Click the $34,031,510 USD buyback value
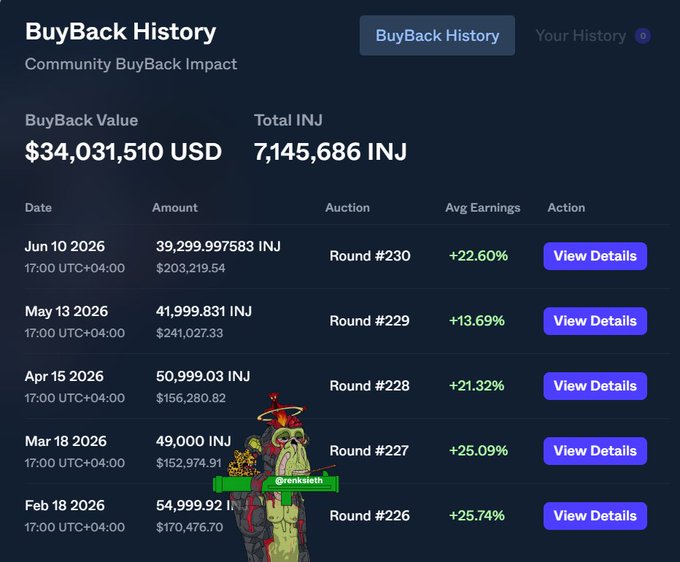This screenshot has width=680, height=562. pyautogui.click(x=124, y=152)
